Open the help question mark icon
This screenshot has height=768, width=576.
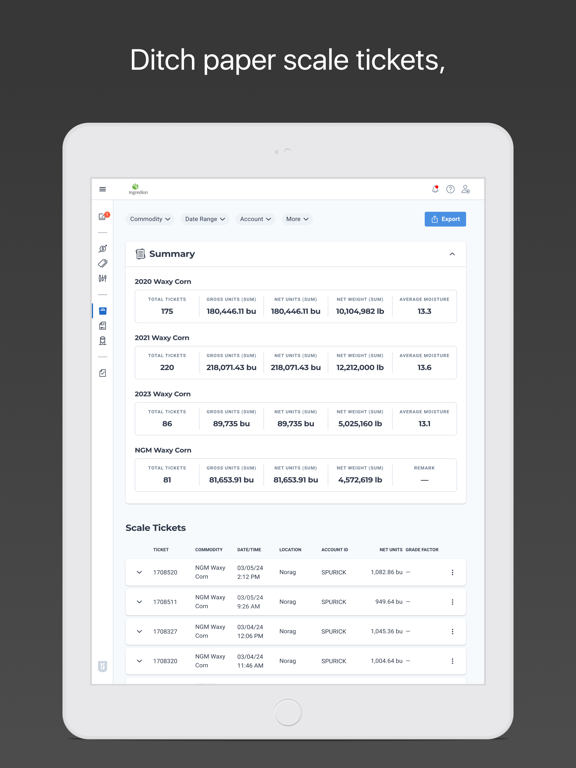pos(450,189)
